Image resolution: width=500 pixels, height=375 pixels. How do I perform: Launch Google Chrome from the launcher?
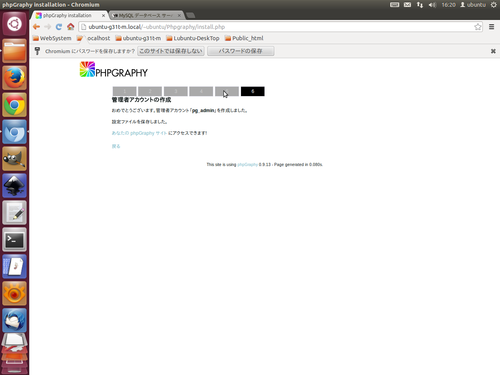point(14,105)
